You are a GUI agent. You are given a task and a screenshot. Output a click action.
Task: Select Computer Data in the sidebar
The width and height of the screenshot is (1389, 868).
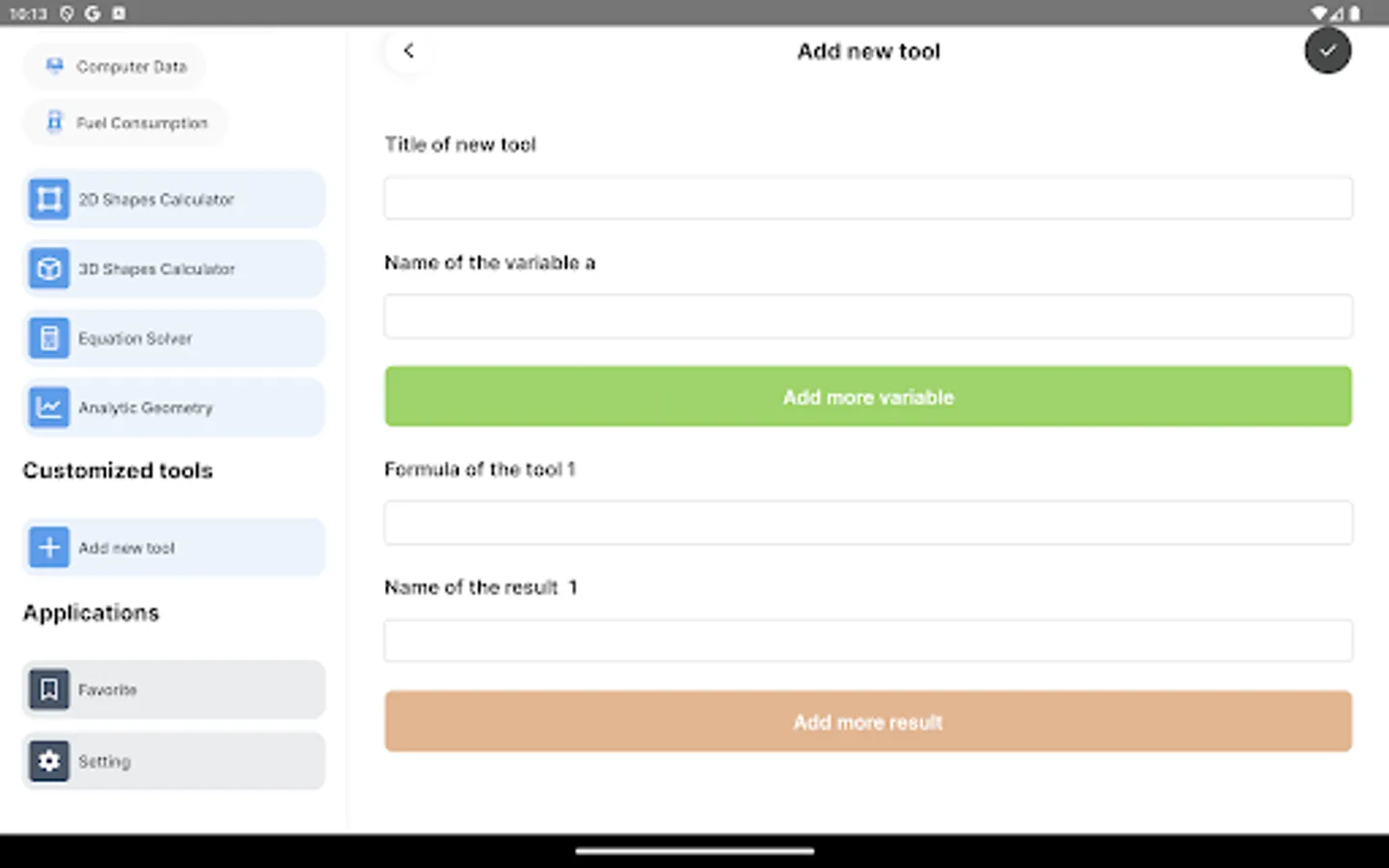click(x=132, y=66)
